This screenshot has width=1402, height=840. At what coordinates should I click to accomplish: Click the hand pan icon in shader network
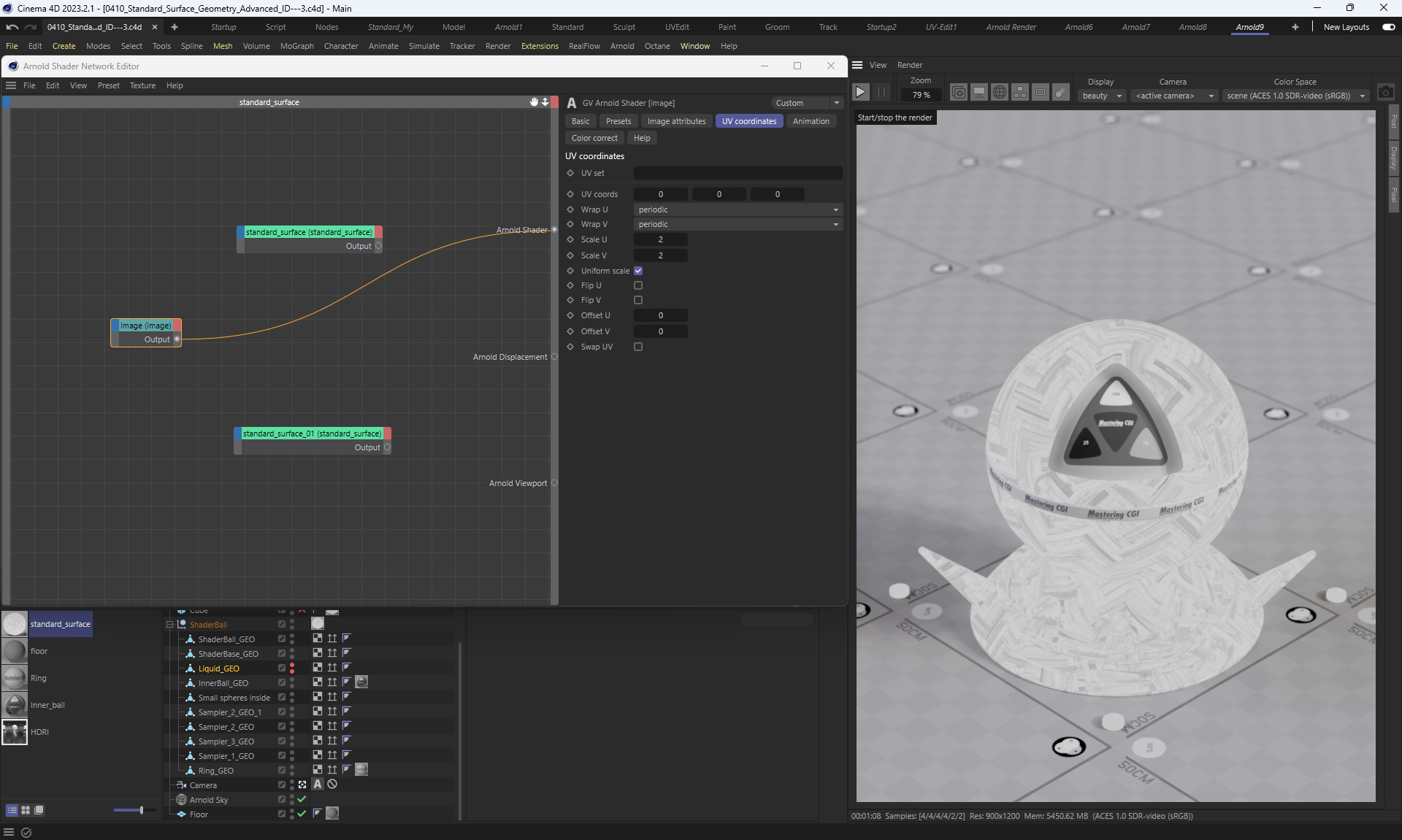pyautogui.click(x=534, y=102)
